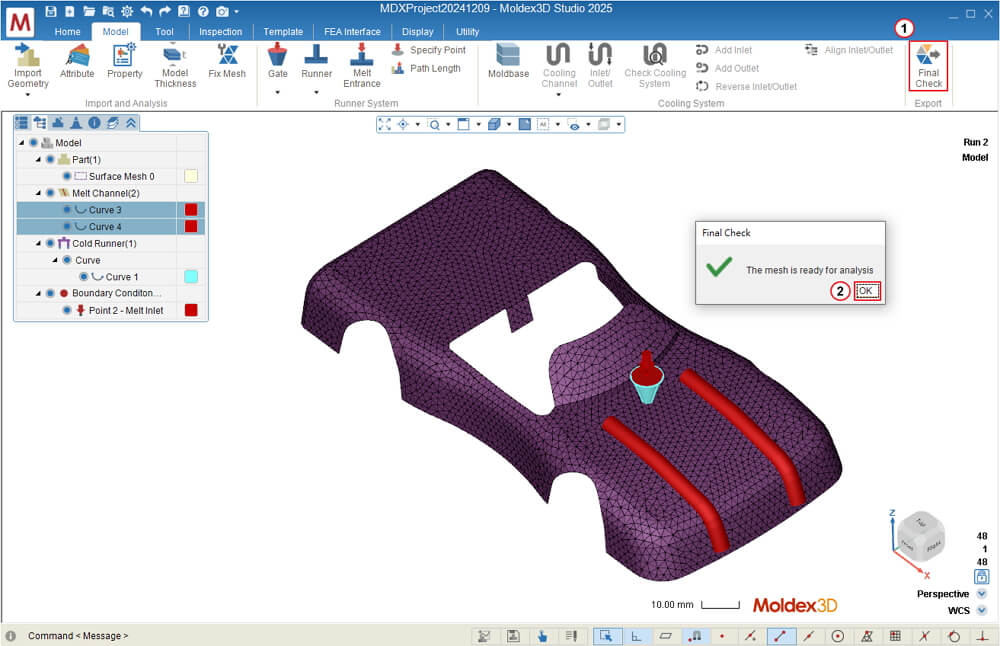Viewport: 1000px width, 646px height.
Task: Click the Path Length button
Action: (426, 68)
